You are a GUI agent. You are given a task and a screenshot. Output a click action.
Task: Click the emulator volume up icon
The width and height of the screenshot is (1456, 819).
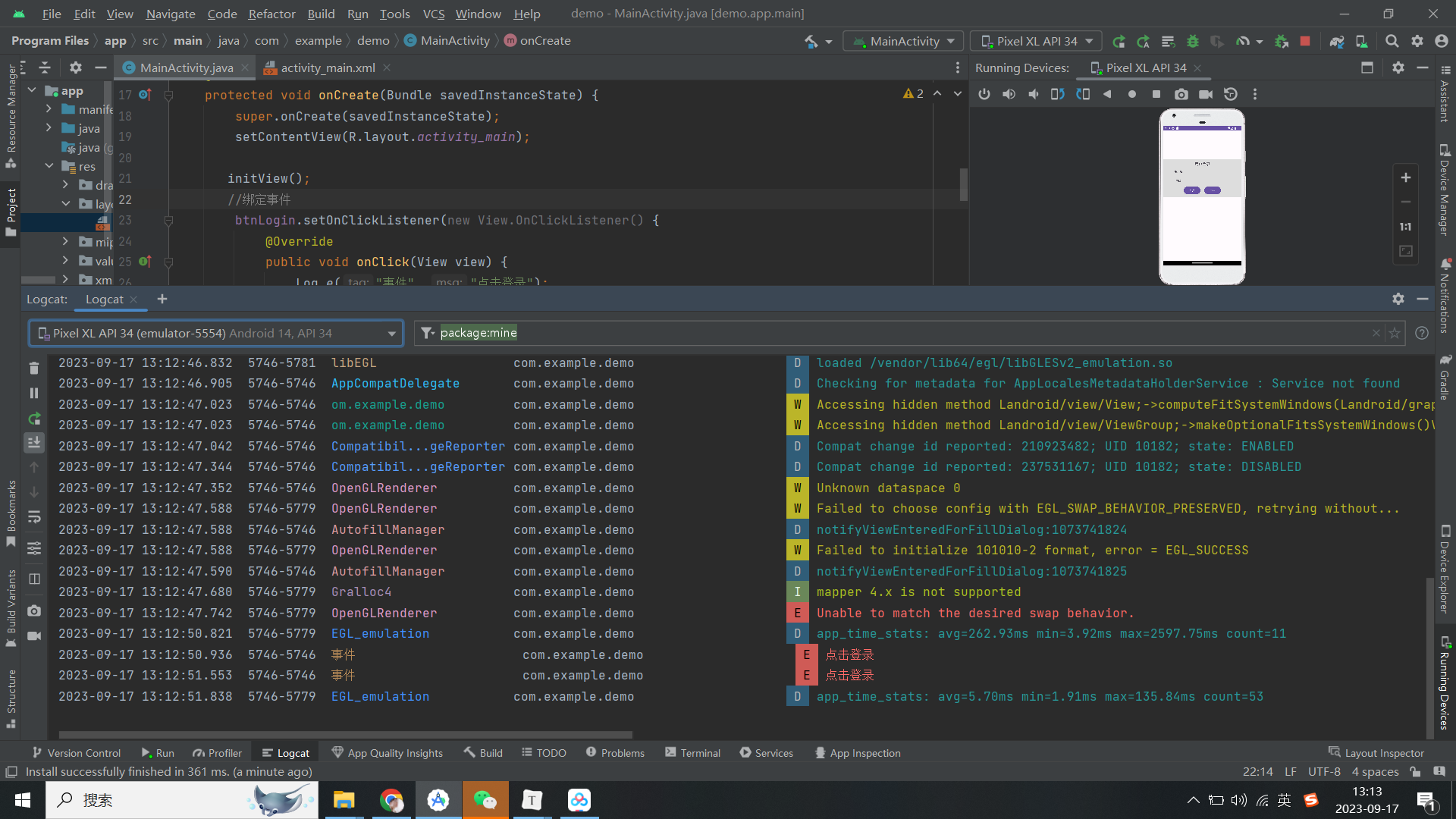click(x=1009, y=94)
